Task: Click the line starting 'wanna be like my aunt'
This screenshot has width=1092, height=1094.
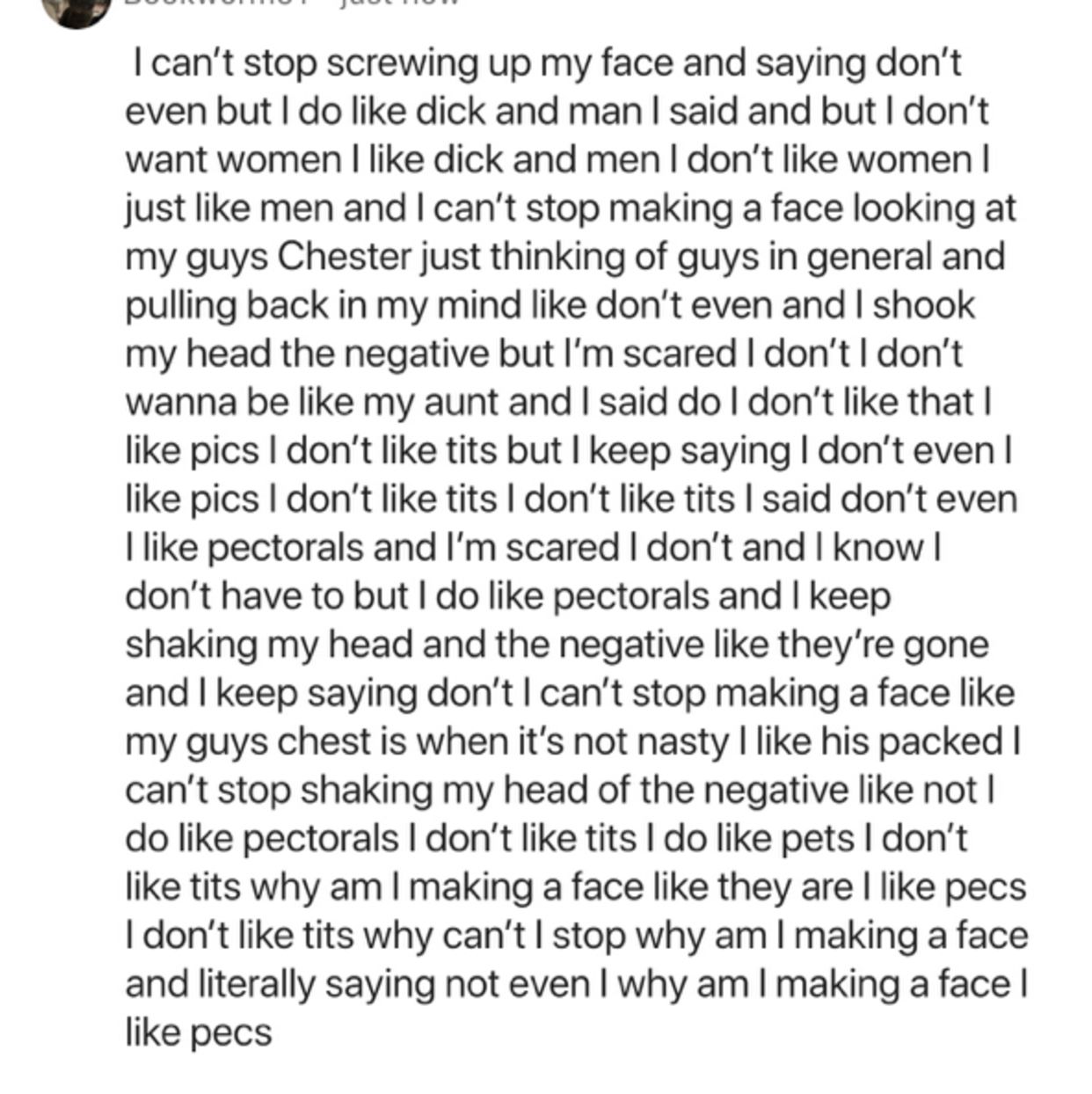Action: 559,403
